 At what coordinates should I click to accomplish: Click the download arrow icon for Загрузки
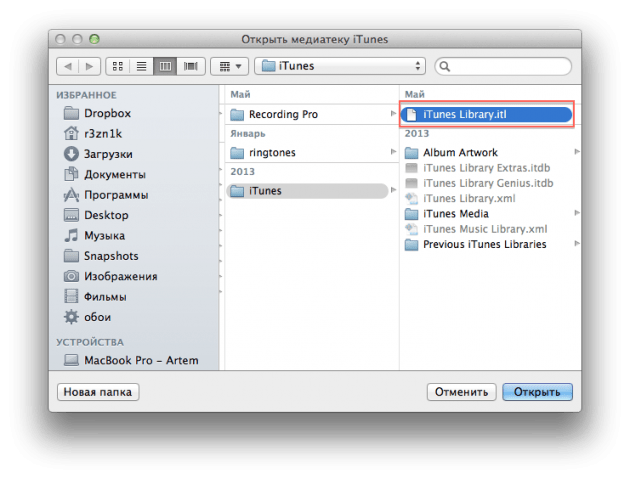click(71, 154)
